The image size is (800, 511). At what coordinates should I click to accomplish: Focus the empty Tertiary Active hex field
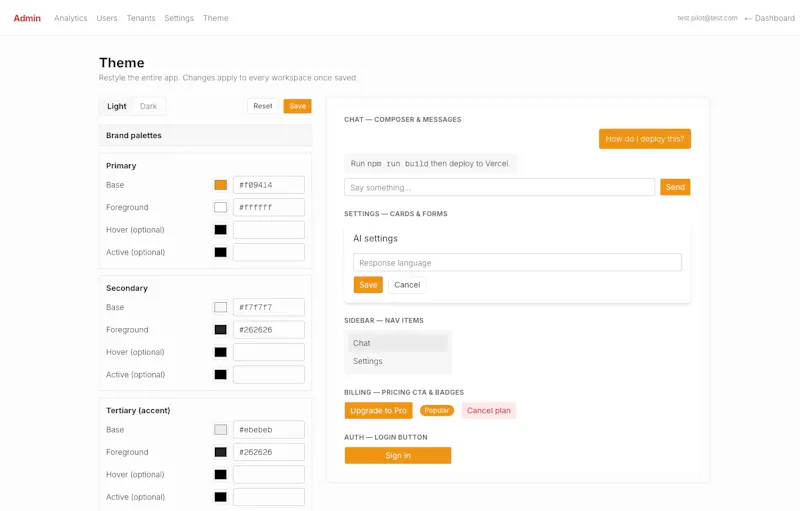click(269, 497)
